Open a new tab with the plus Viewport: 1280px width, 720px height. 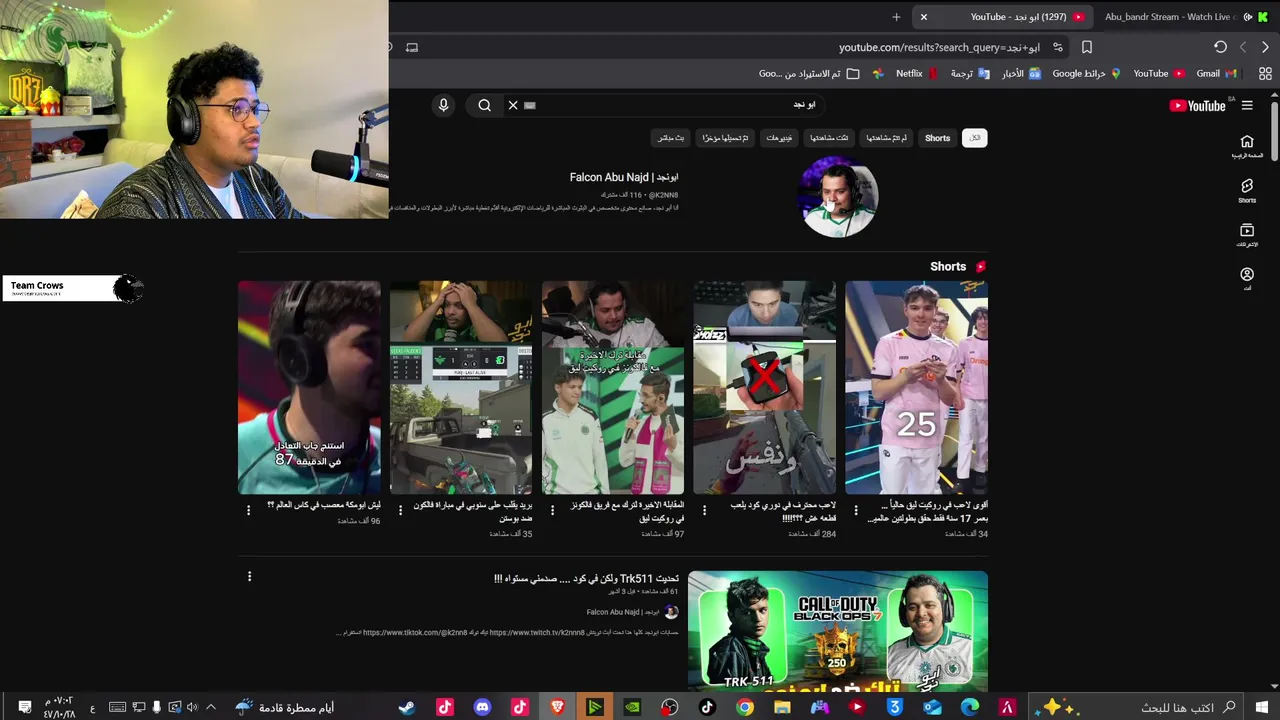pos(896,17)
